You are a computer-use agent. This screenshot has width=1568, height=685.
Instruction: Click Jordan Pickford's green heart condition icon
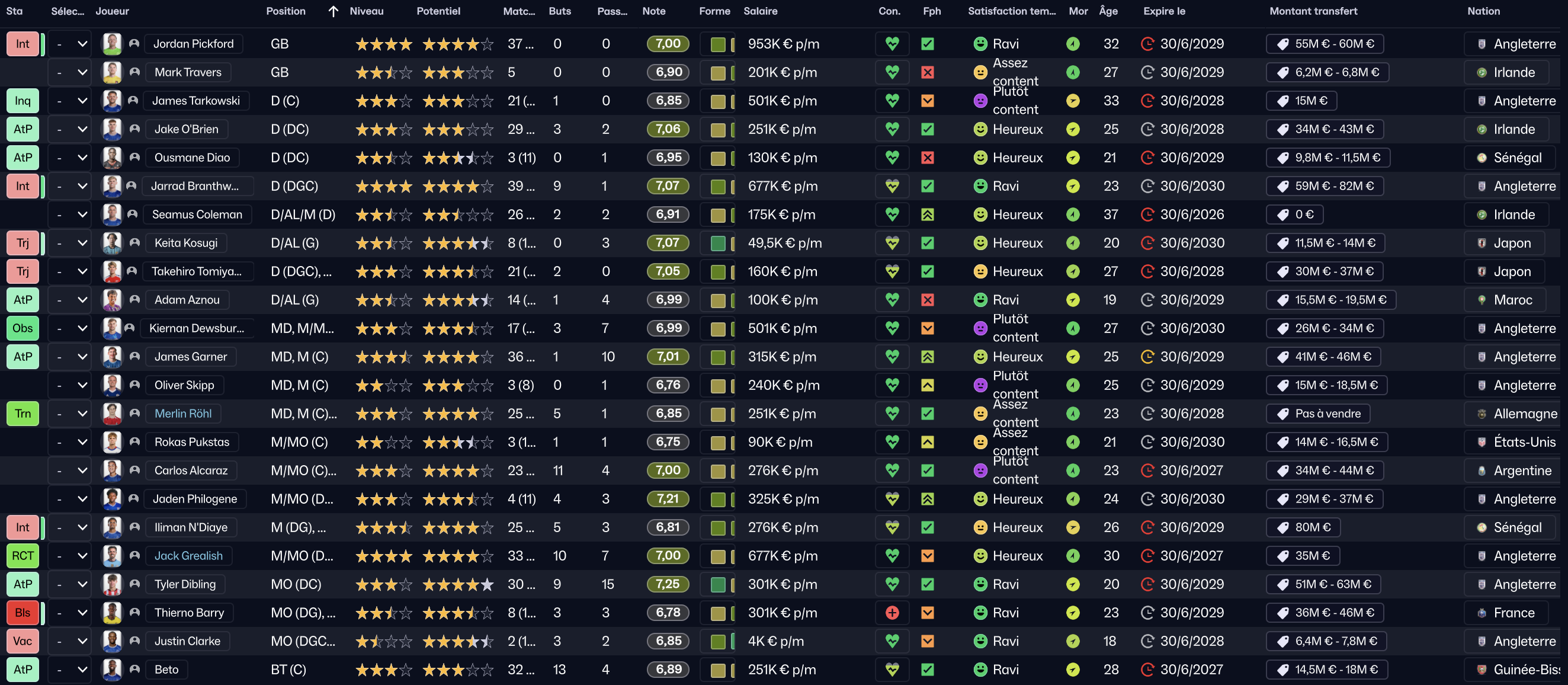pos(892,44)
